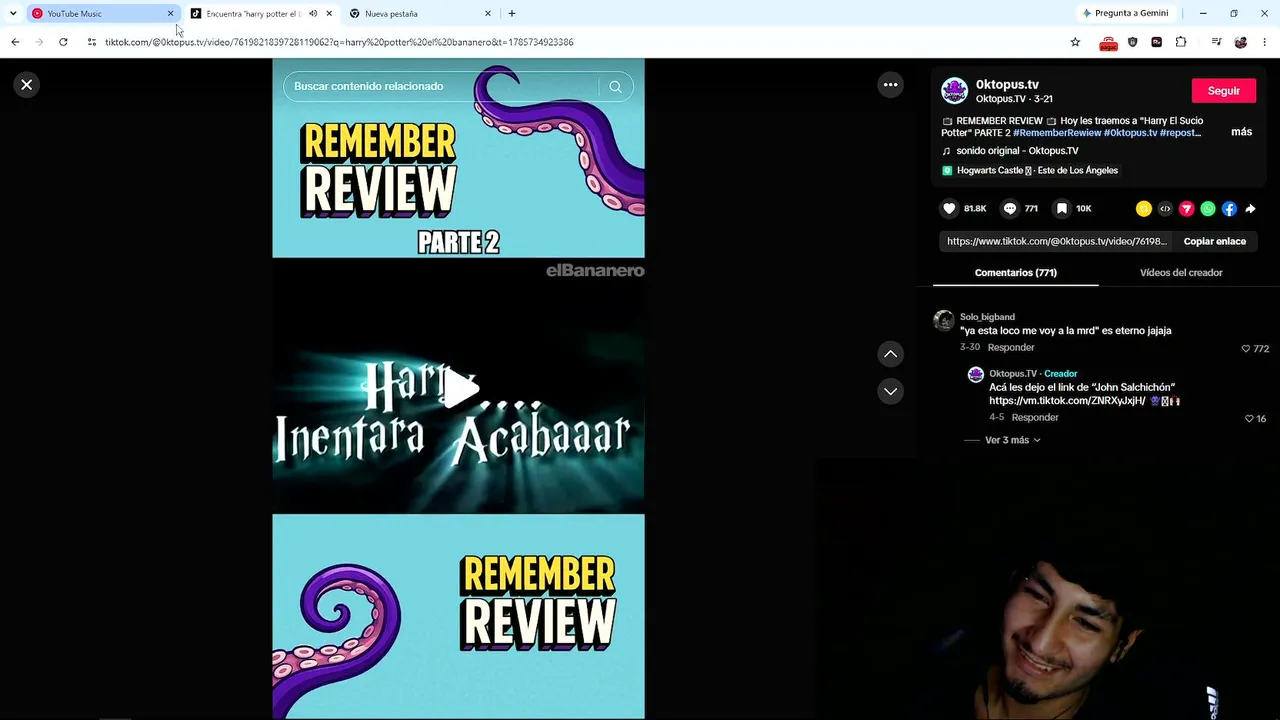Open the 0ktopus.tv username heading

(1007, 85)
